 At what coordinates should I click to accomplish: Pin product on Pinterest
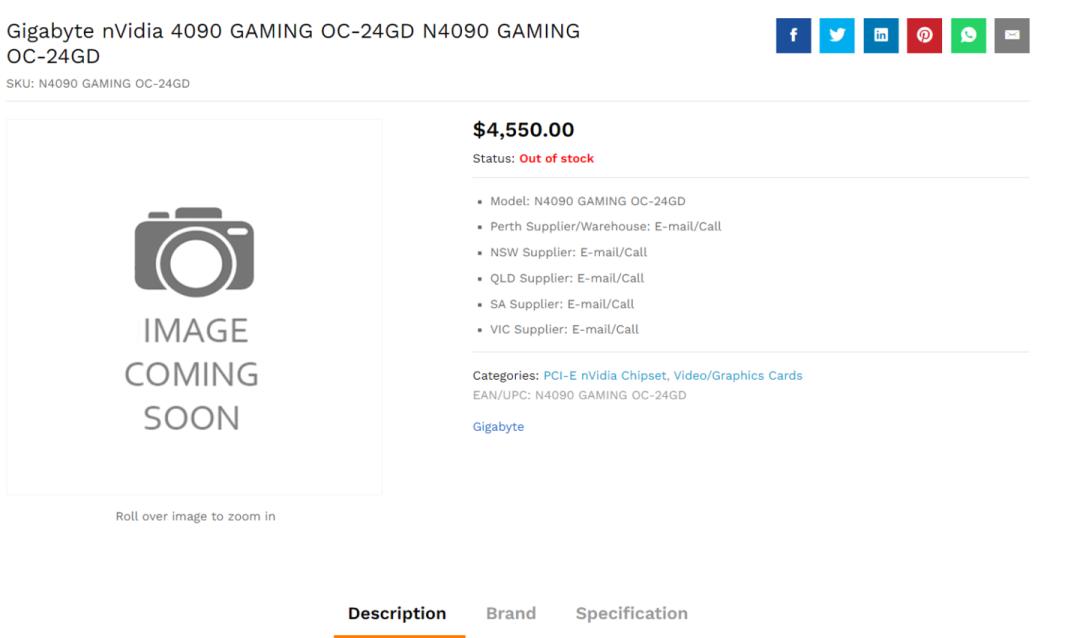(x=923, y=37)
